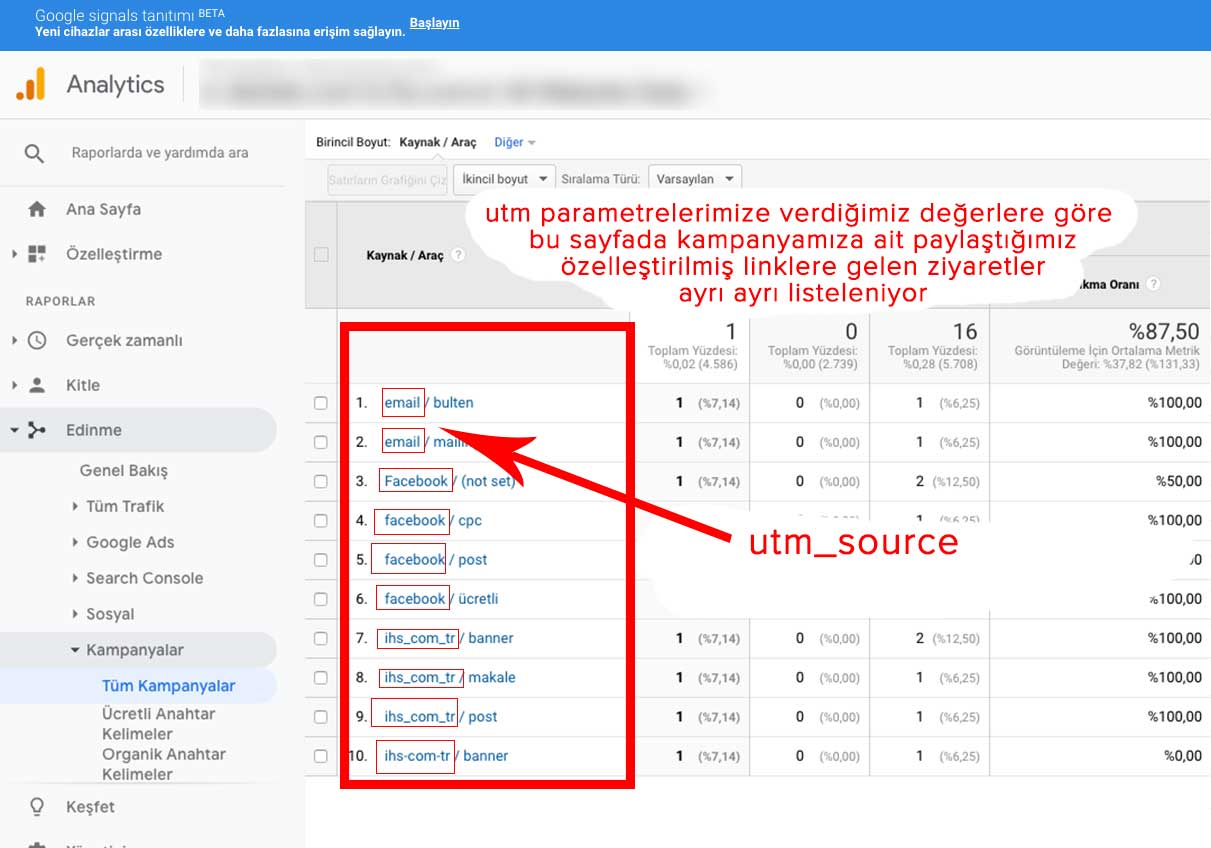1211x848 pixels.
Task: Open the email / bulten source link
Action: pyautogui.click(x=428, y=403)
